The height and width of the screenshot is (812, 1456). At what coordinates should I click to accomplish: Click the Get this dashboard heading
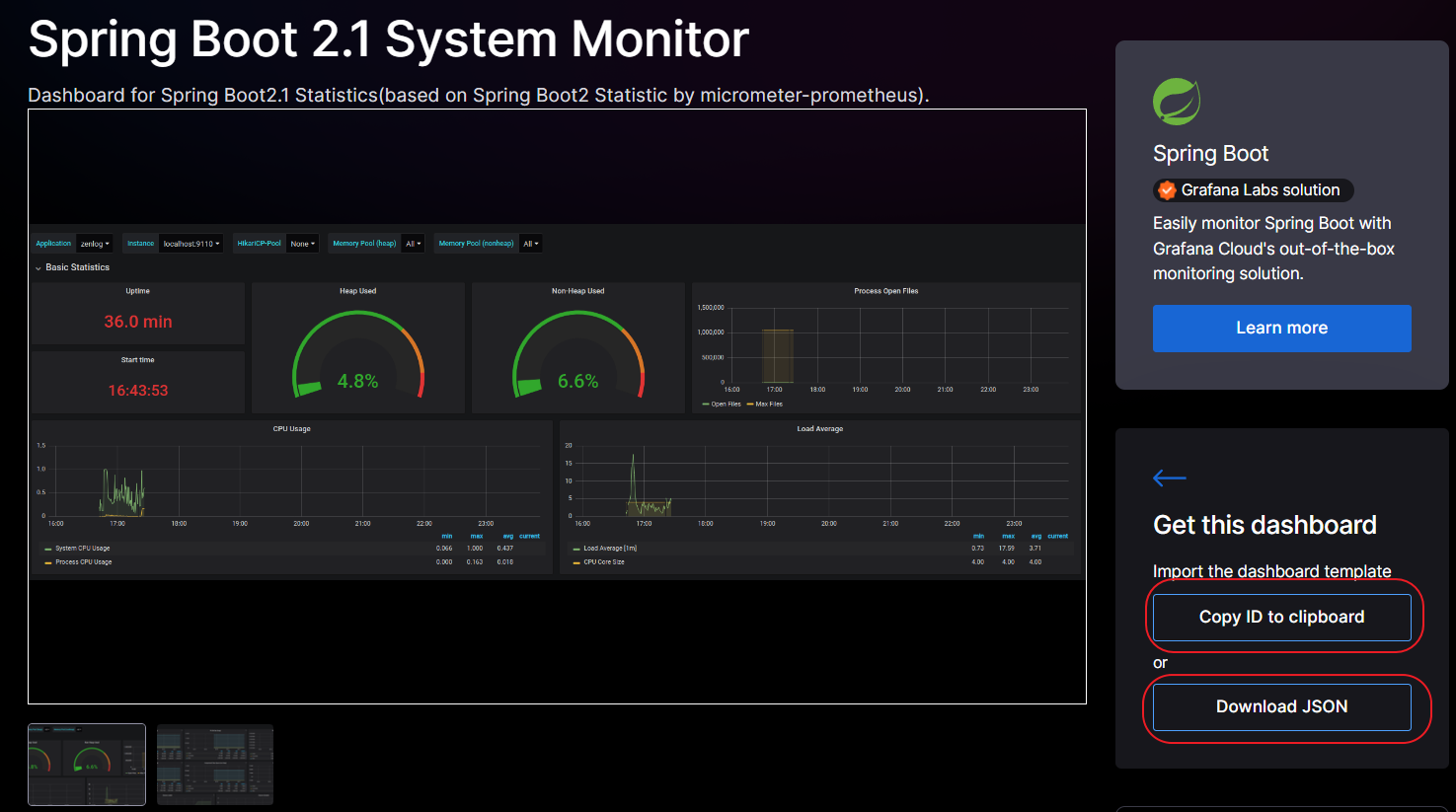[1264, 525]
